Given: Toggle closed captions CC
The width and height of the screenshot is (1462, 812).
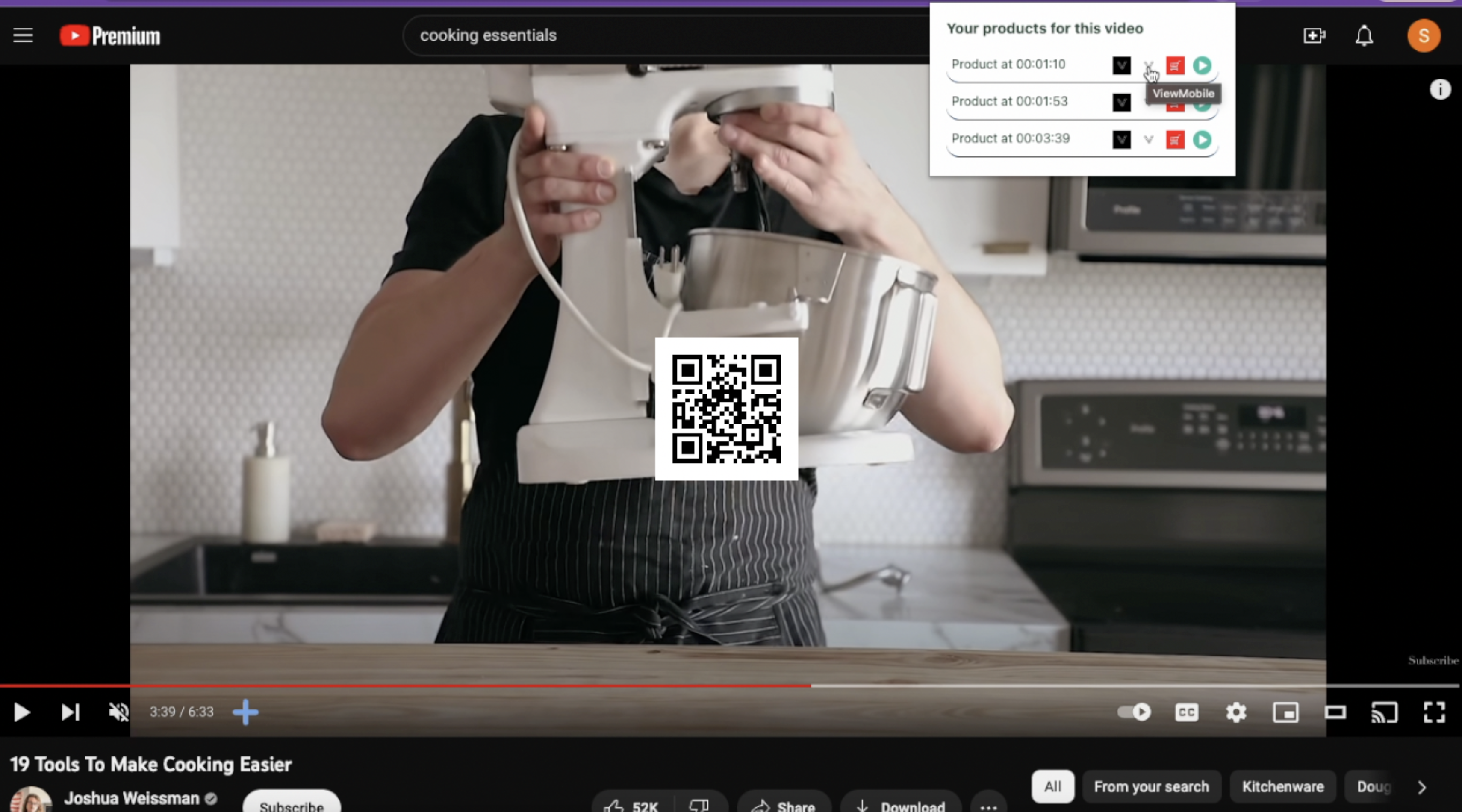Looking at the screenshot, I should (x=1187, y=712).
